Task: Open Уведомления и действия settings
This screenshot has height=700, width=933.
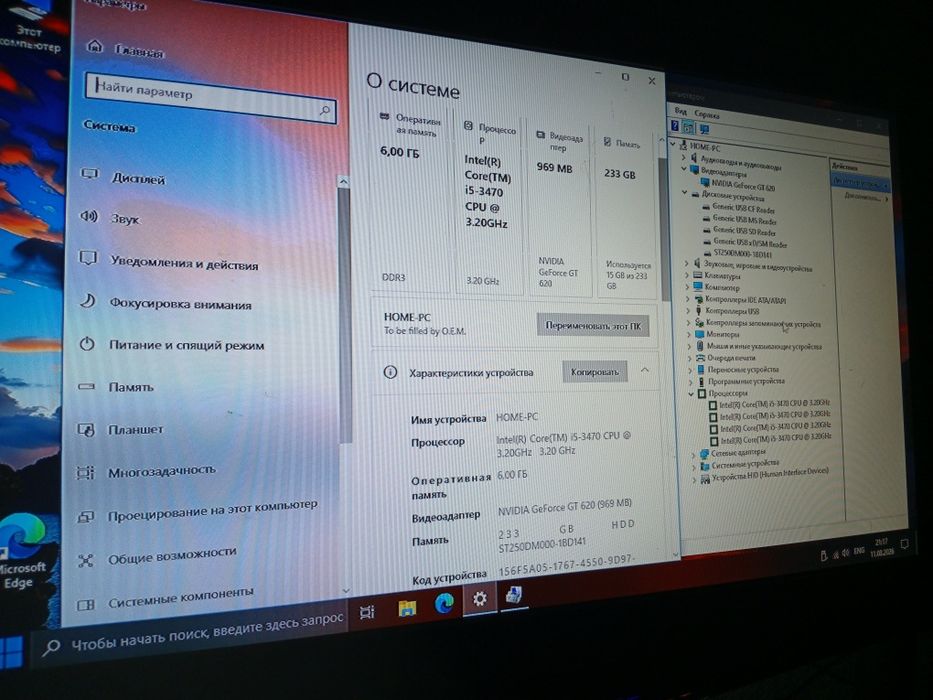Action: pyautogui.click(x=184, y=263)
